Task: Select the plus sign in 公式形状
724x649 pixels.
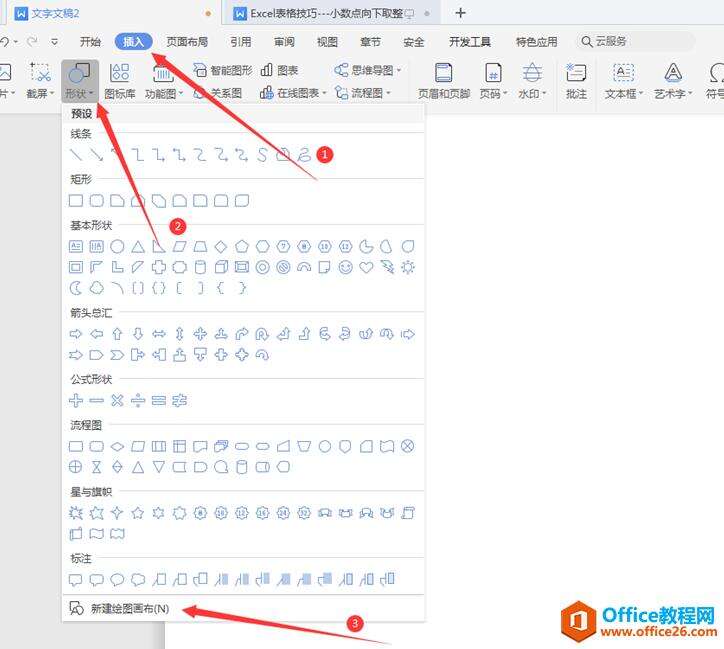Action: [x=76, y=400]
